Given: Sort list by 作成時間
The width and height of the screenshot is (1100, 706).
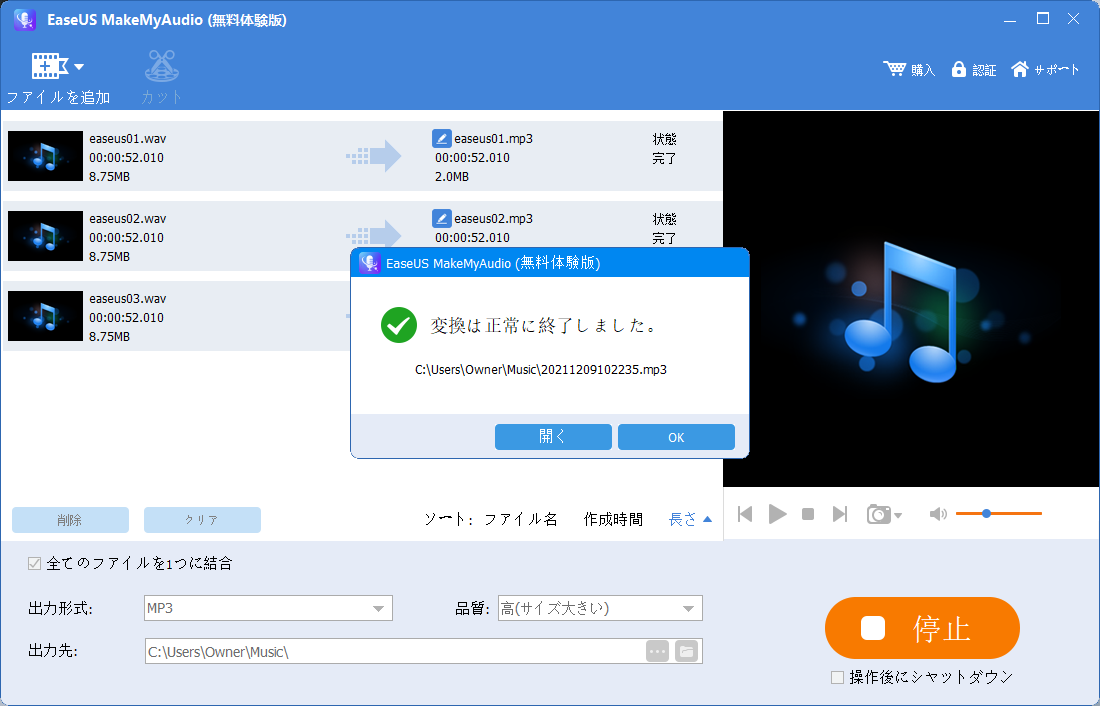Looking at the screenshot, I should [613, 519].
